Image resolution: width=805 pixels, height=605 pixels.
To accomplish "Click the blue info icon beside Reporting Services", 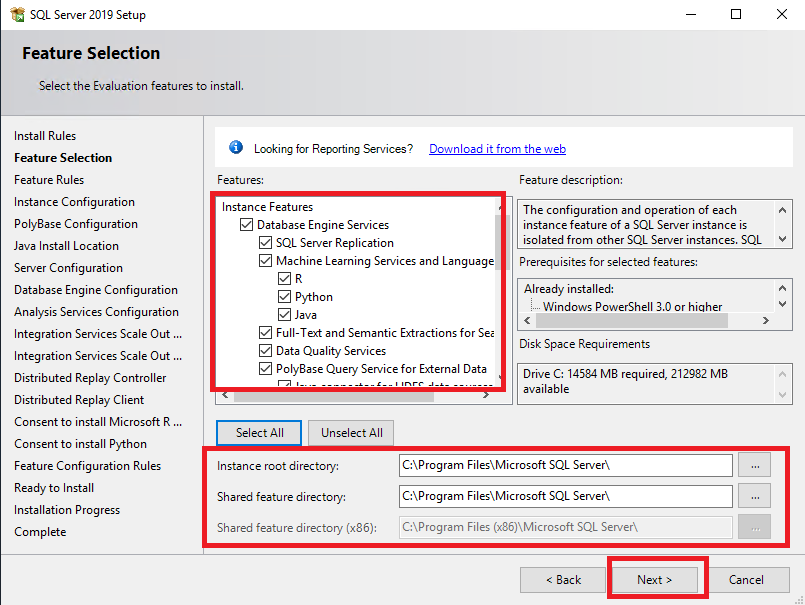I will point(236,148).
